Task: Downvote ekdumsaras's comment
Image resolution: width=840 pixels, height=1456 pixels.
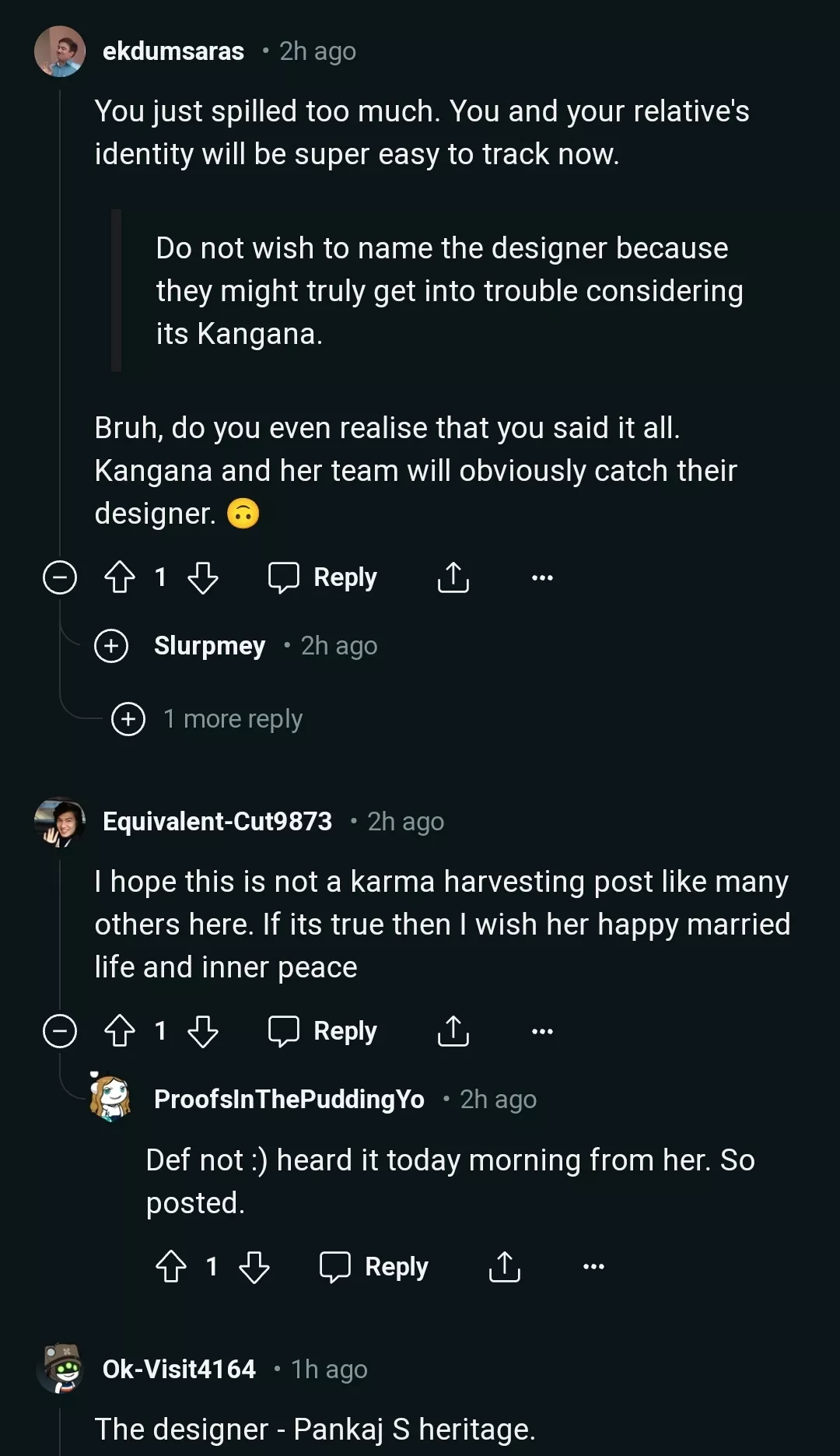Action: point(203,577)
